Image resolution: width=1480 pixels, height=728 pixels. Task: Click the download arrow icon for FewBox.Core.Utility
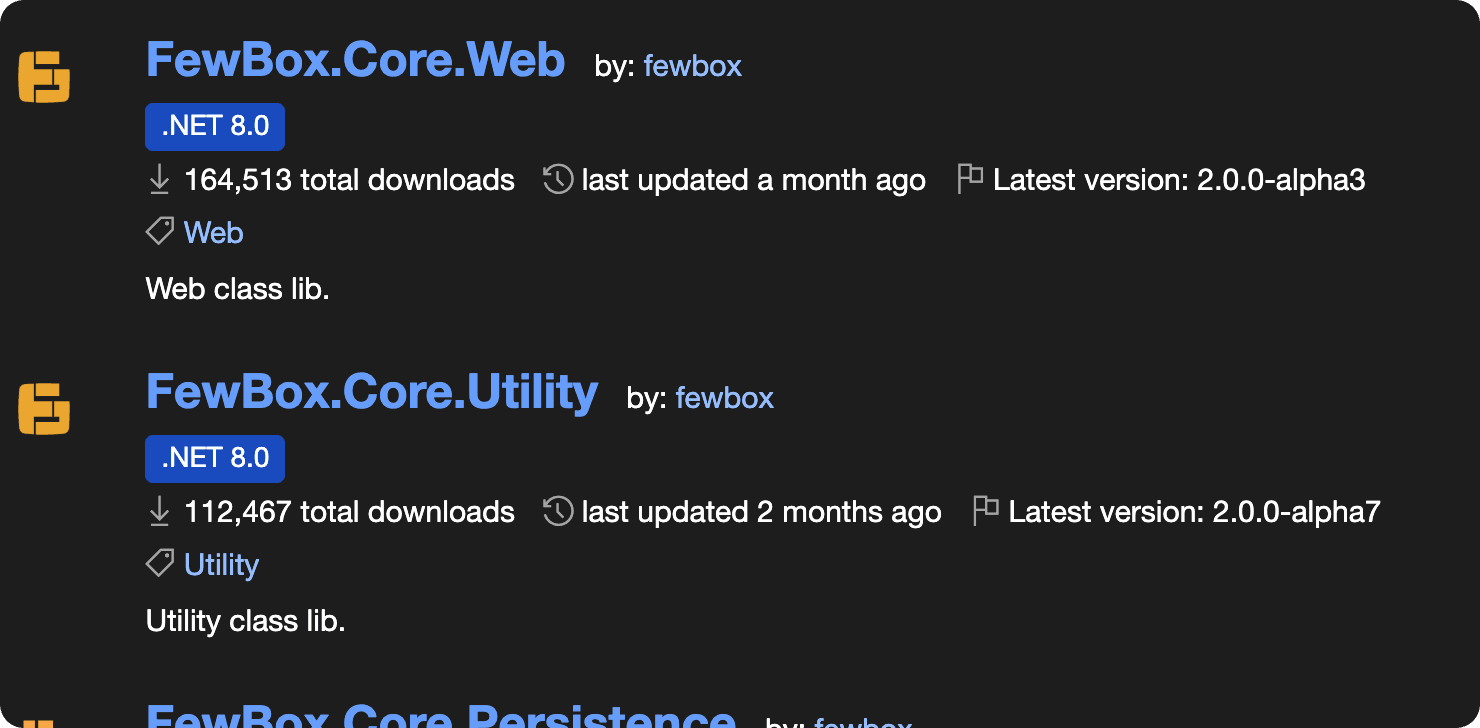point(159,511)
